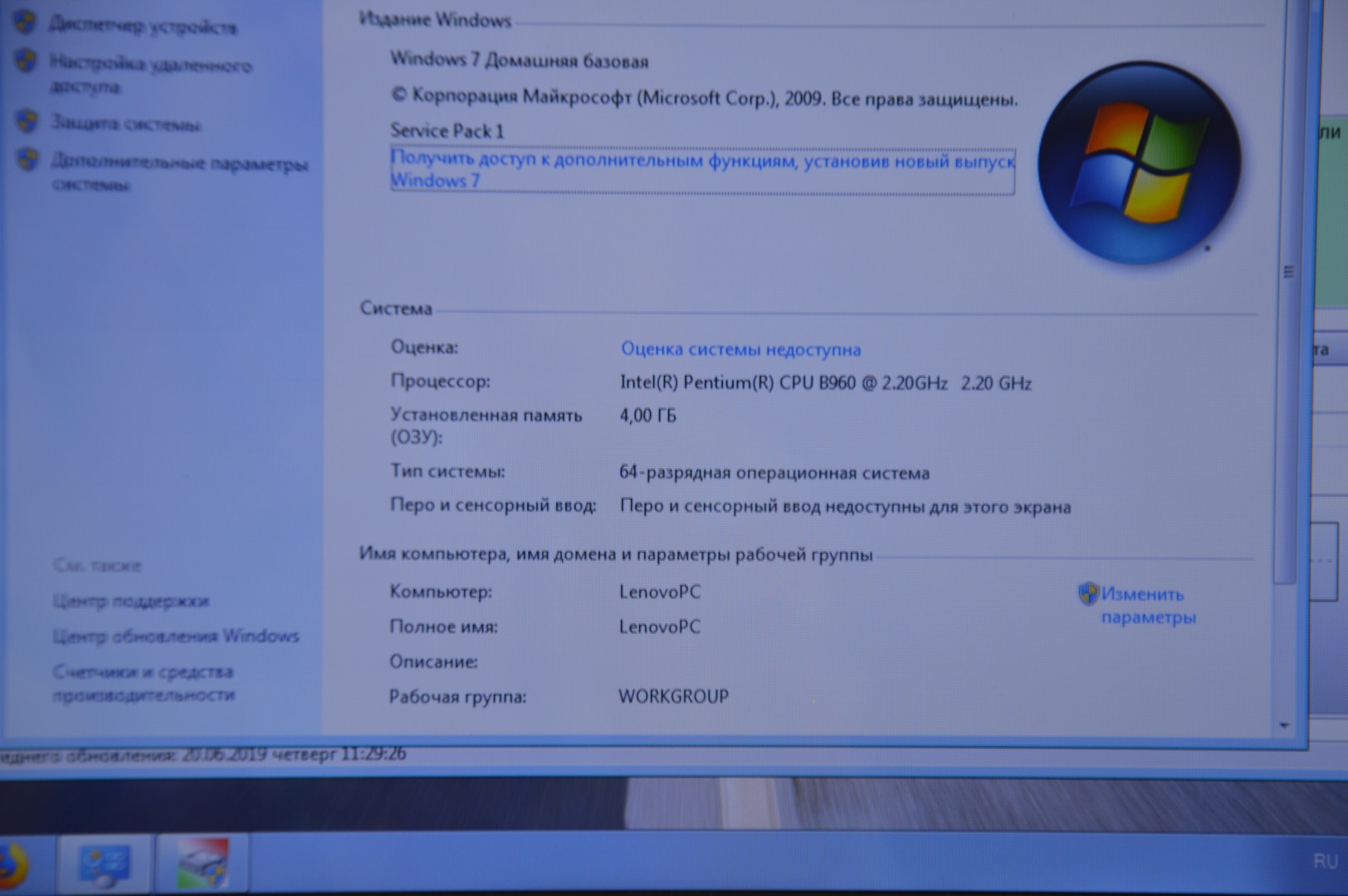The image size is (1348, 896).
Task: Click the RU language indicator on taskbar
Action: point(1325,861)
